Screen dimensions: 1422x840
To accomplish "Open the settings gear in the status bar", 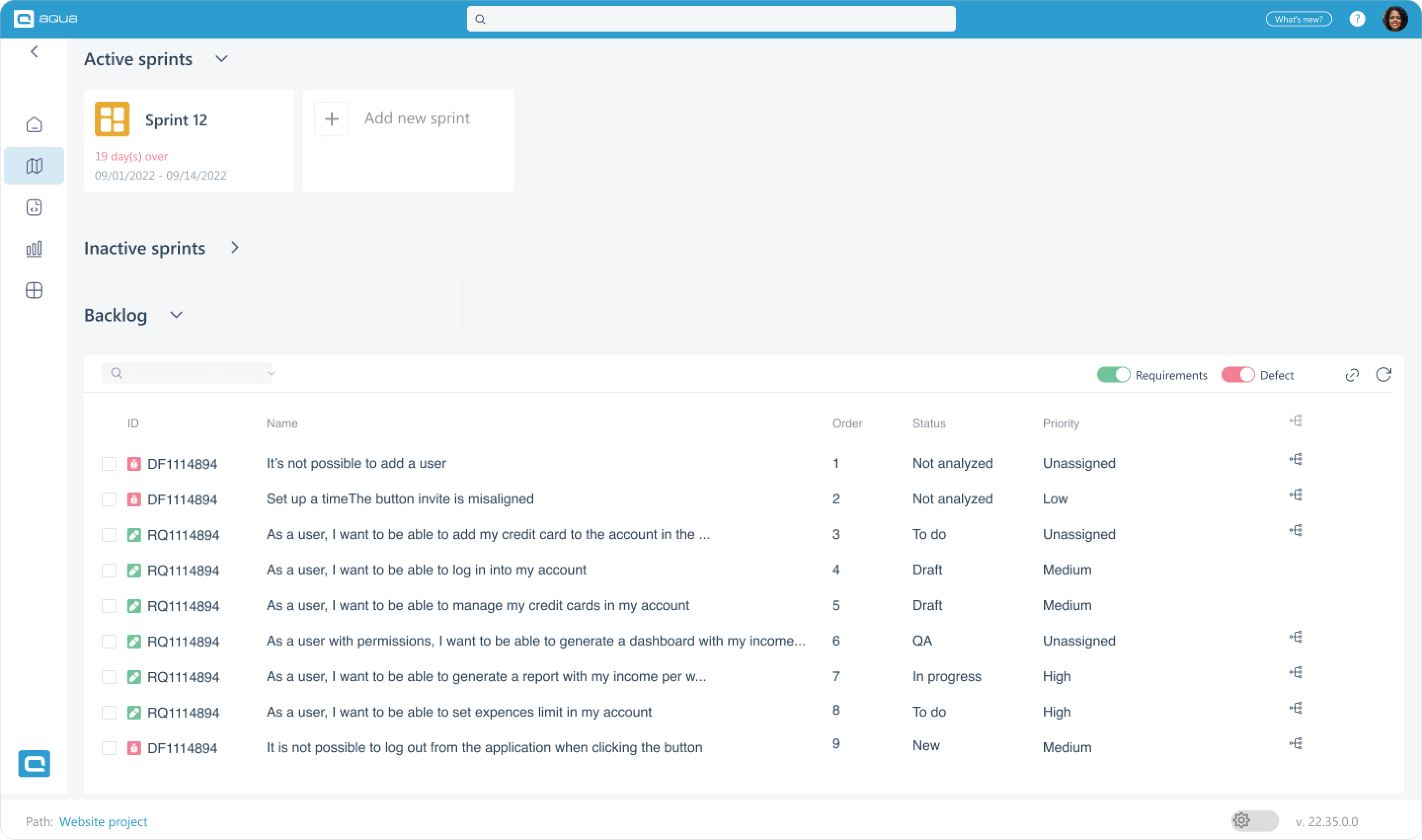I will (x=1241, y=820).
